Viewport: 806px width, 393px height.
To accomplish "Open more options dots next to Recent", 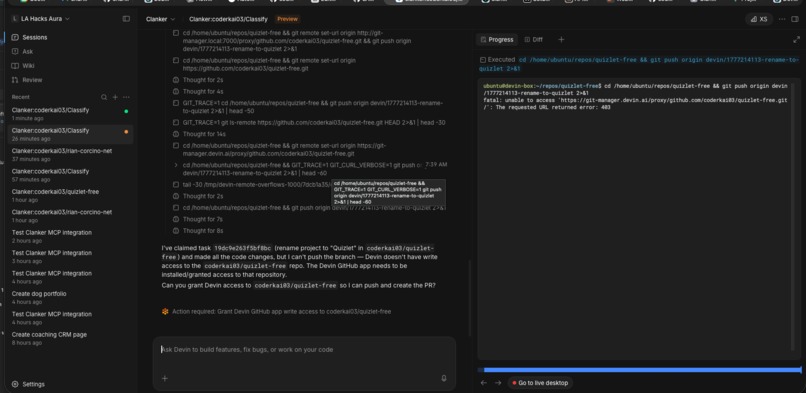I will 126,97.
